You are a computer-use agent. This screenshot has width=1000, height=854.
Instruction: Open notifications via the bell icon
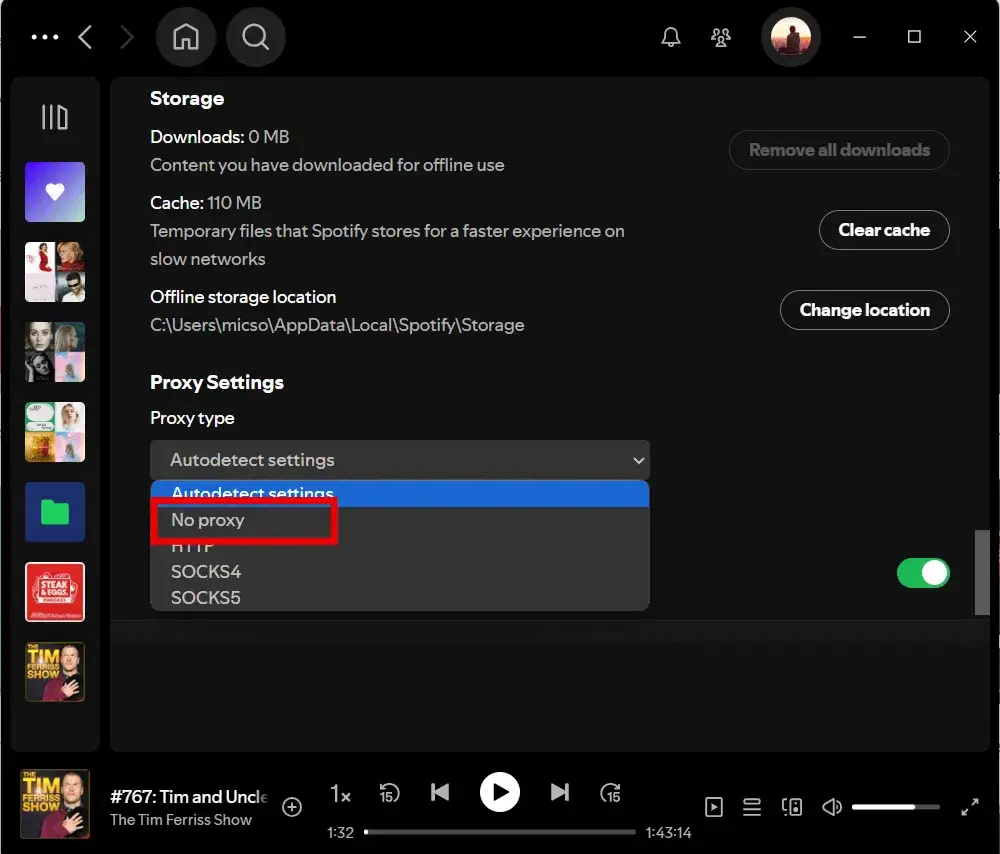point(671,36)
